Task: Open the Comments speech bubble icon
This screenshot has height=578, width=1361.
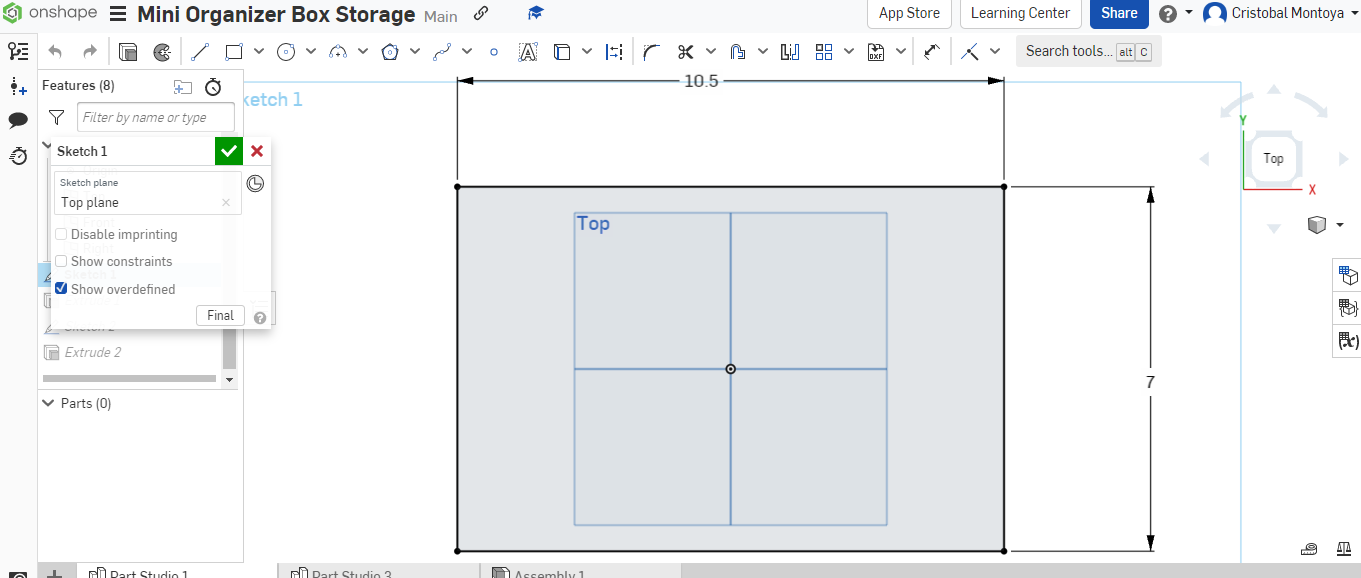Action: pyautogui.click(x=18, y=121)
